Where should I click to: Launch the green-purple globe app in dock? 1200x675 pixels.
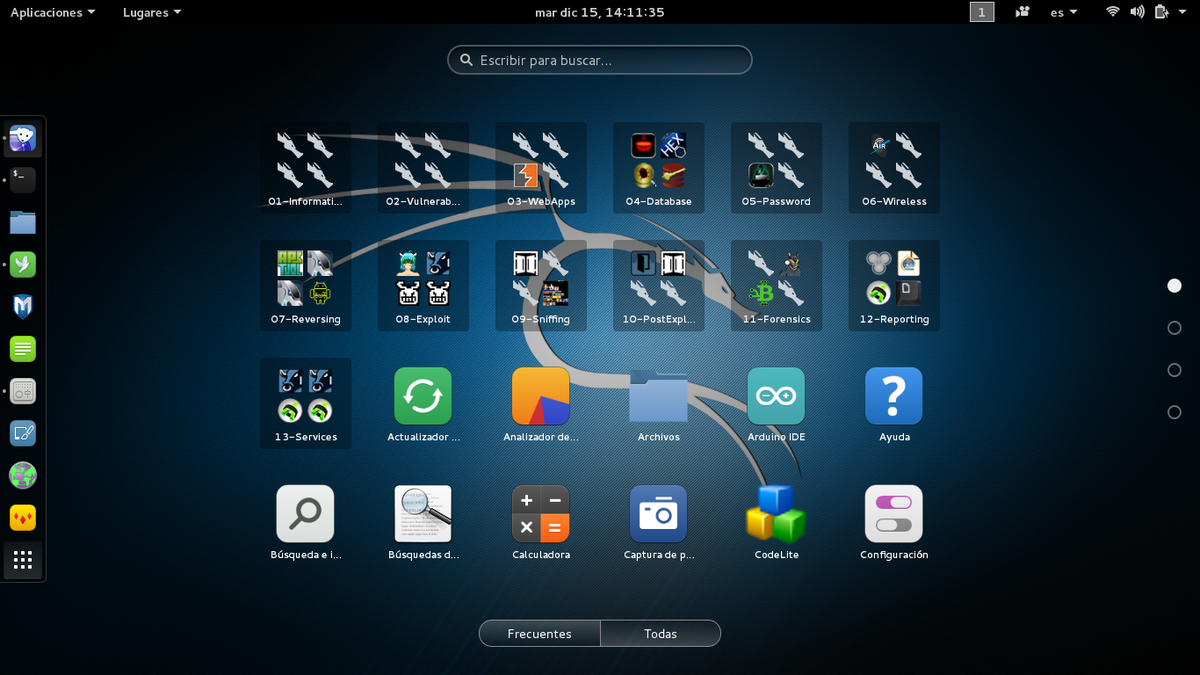23,475
